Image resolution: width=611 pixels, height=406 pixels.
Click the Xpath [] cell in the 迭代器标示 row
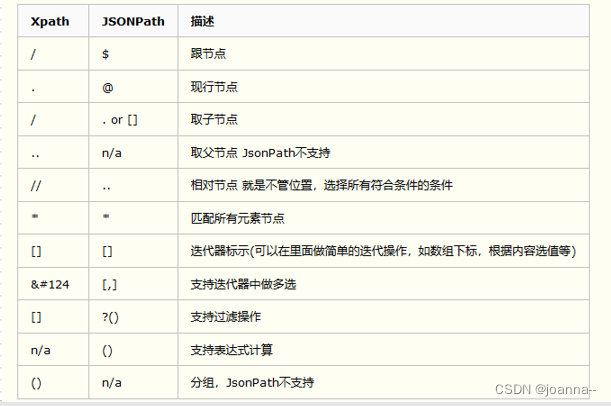coord(53,251)
